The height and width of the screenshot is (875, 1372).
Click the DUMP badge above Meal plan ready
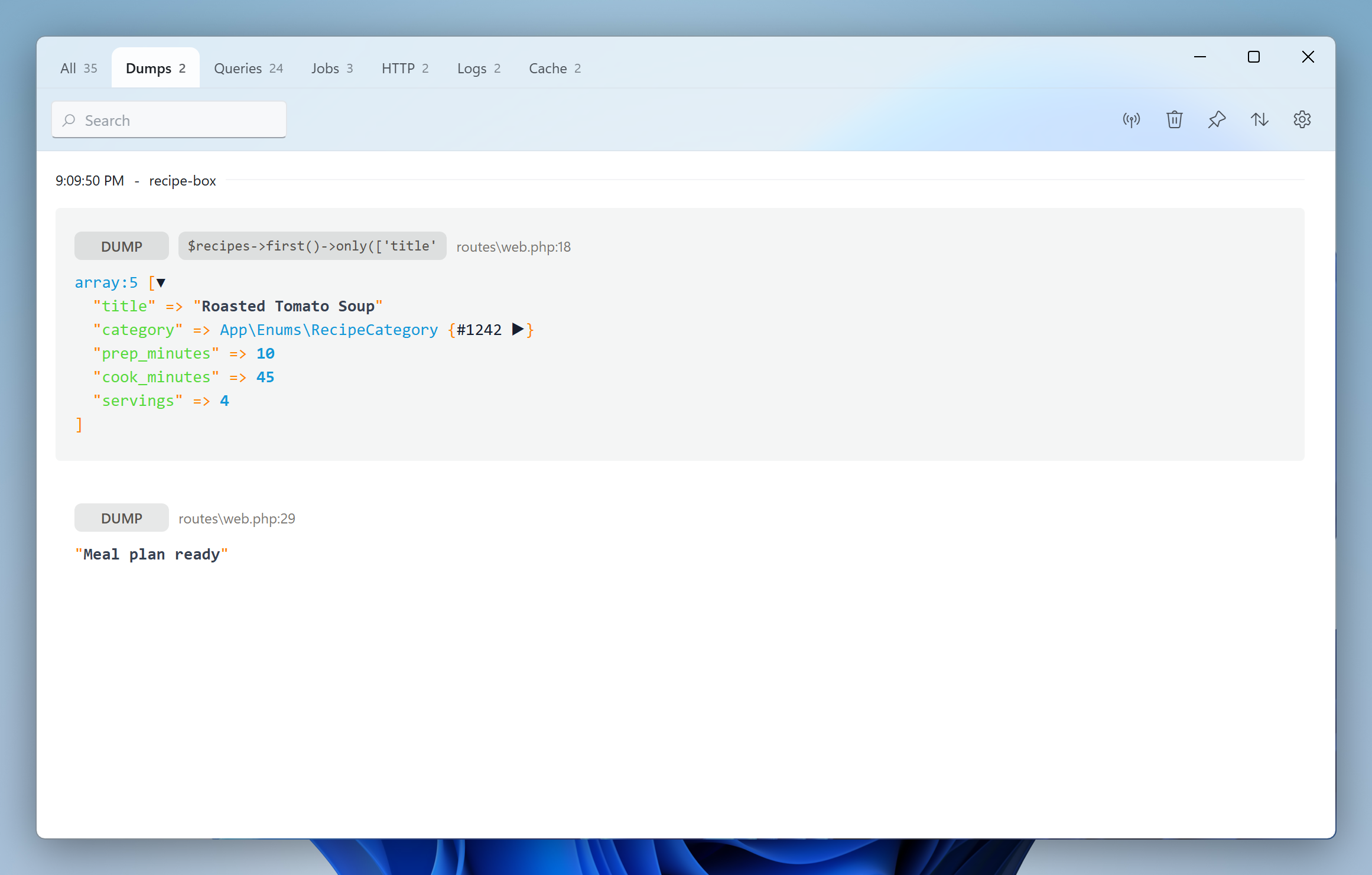122,518
